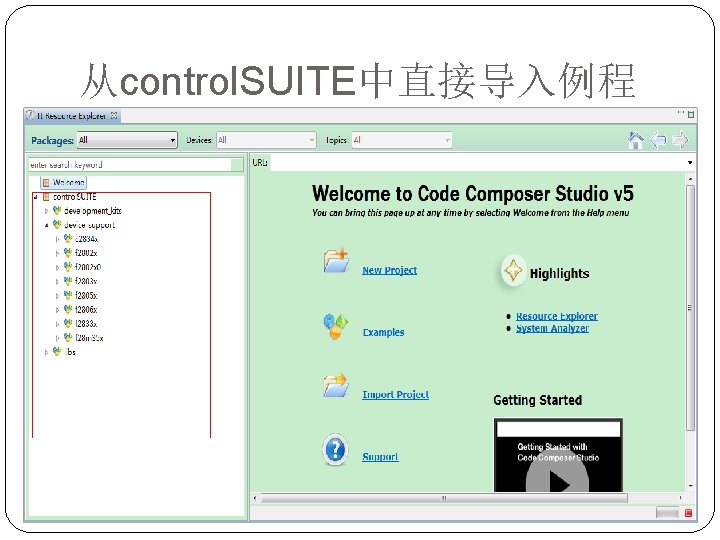
Task: Click the f2802x node icon
Action: tap(68, 253)
